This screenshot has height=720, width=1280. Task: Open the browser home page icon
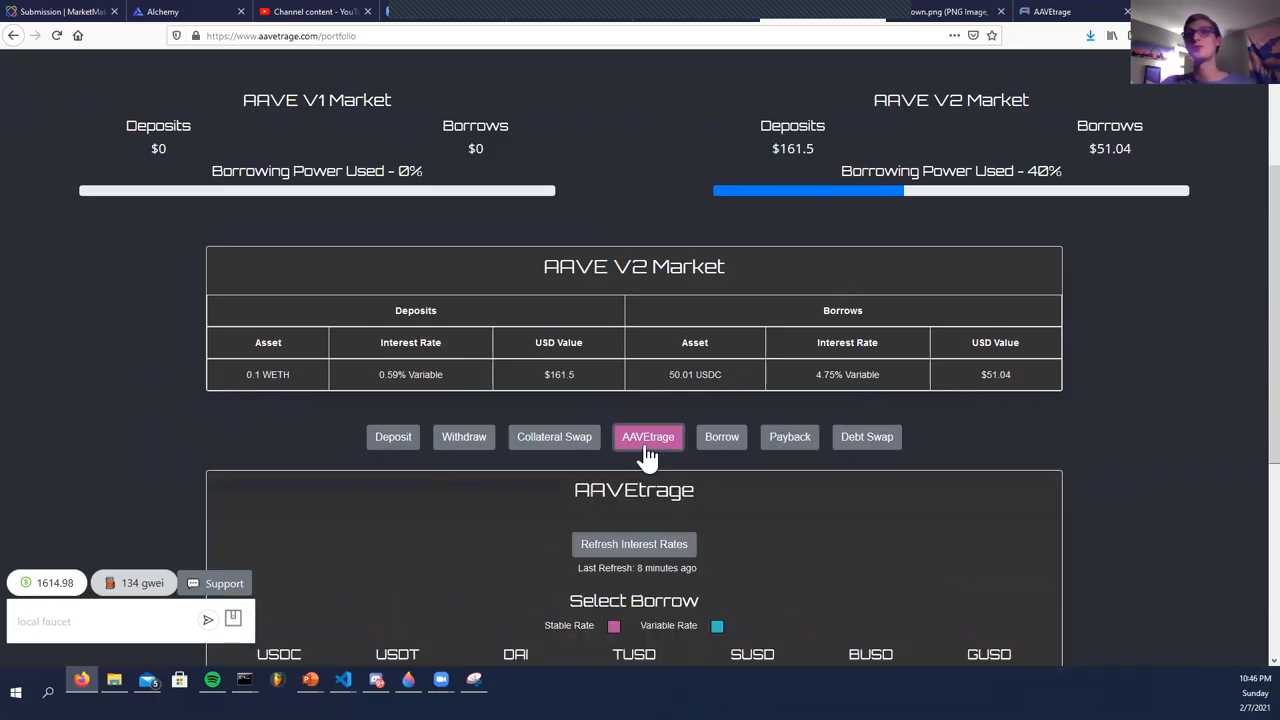pos(78,35)
